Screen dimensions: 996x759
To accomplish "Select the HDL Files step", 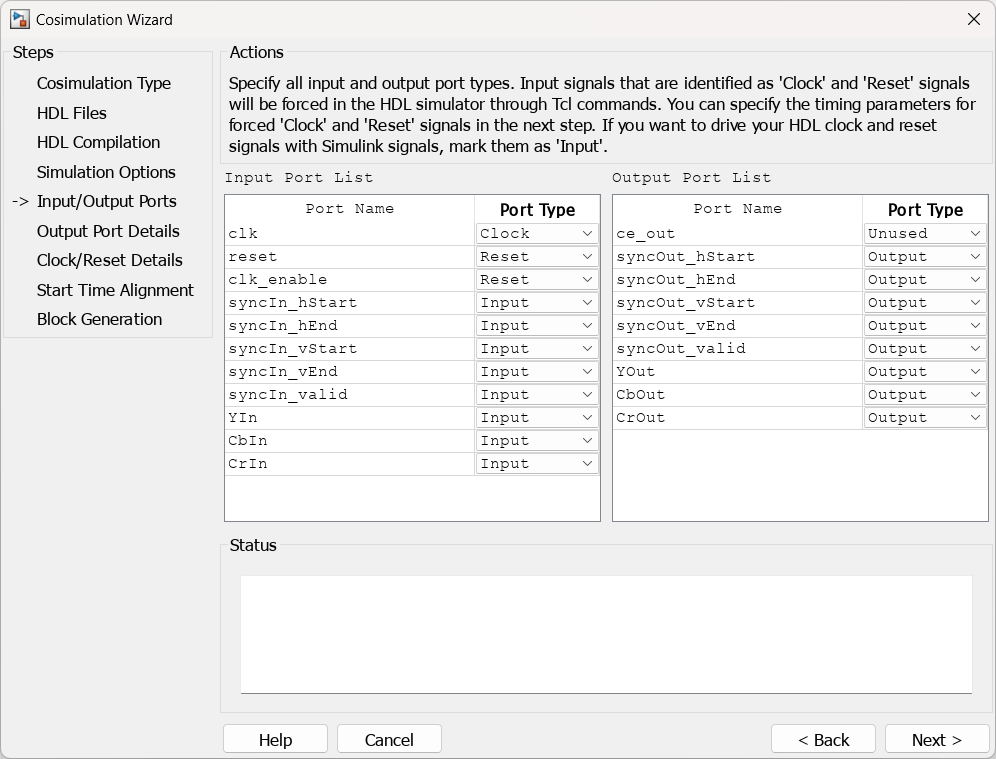I will pos(72,113).
